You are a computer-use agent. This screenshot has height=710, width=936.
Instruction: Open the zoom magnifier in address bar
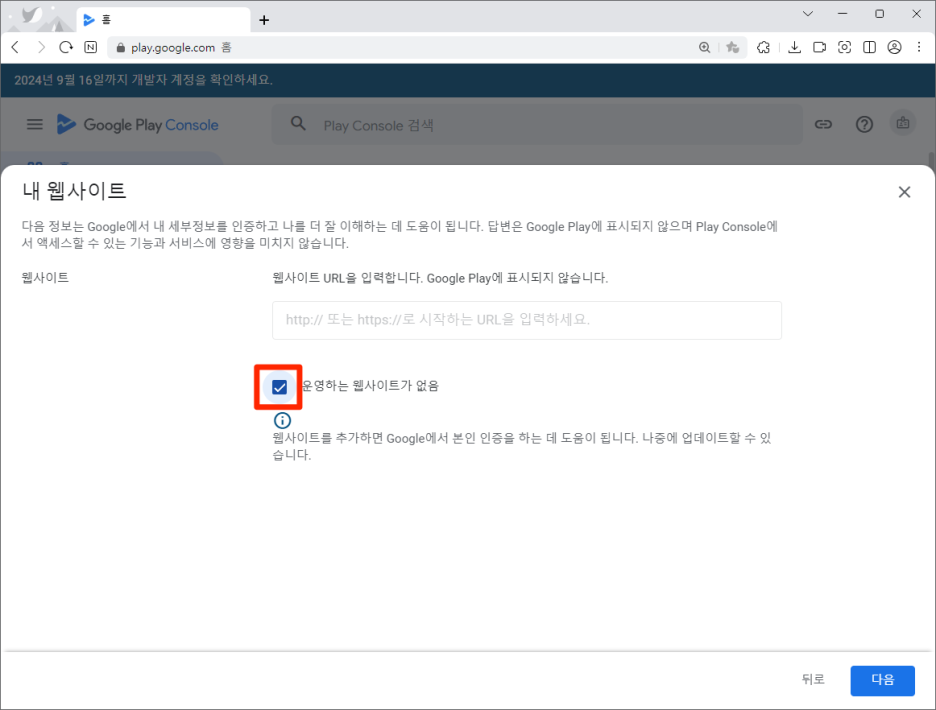coord(704,47)
